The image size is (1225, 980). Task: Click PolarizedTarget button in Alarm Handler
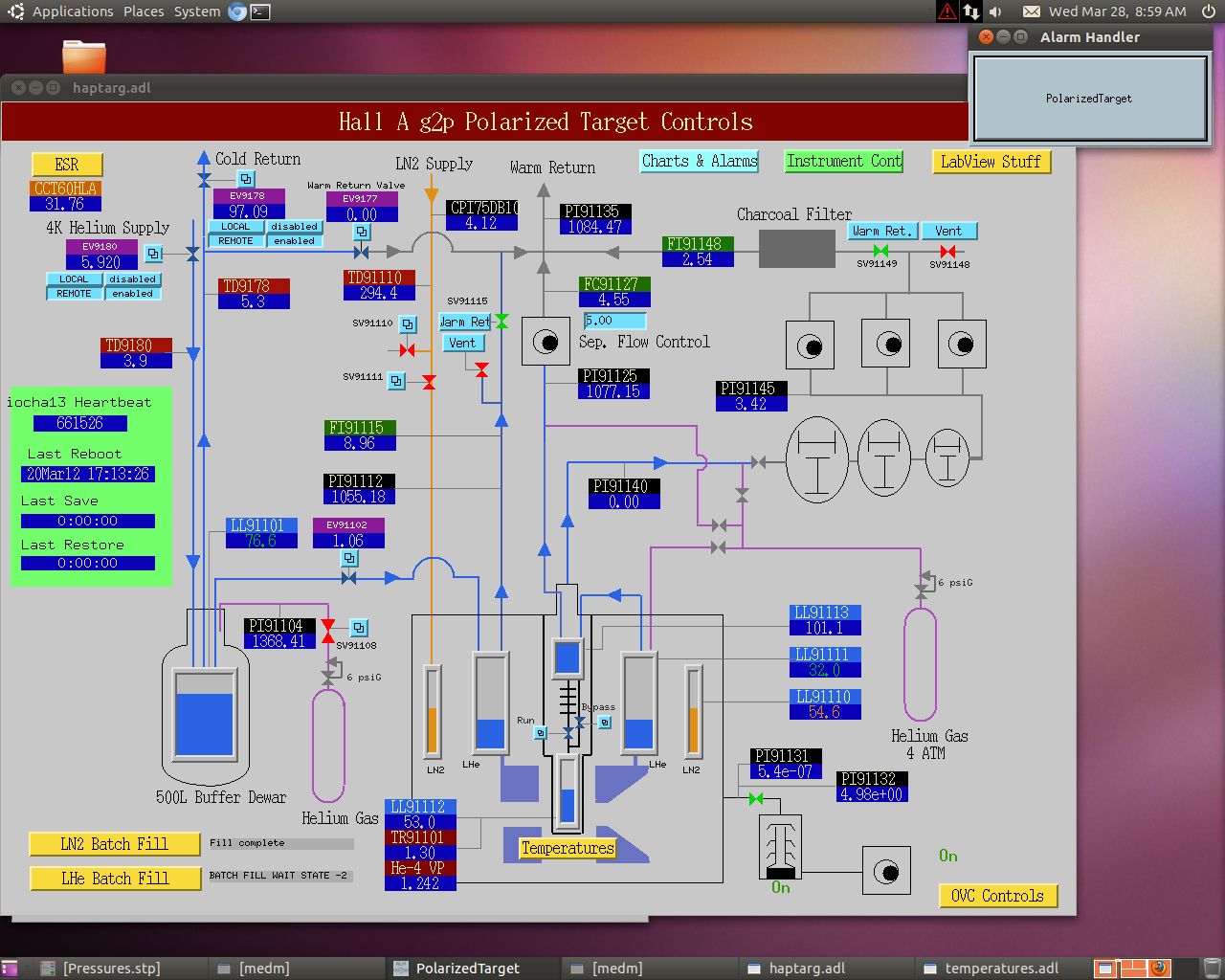(1089, 99)
